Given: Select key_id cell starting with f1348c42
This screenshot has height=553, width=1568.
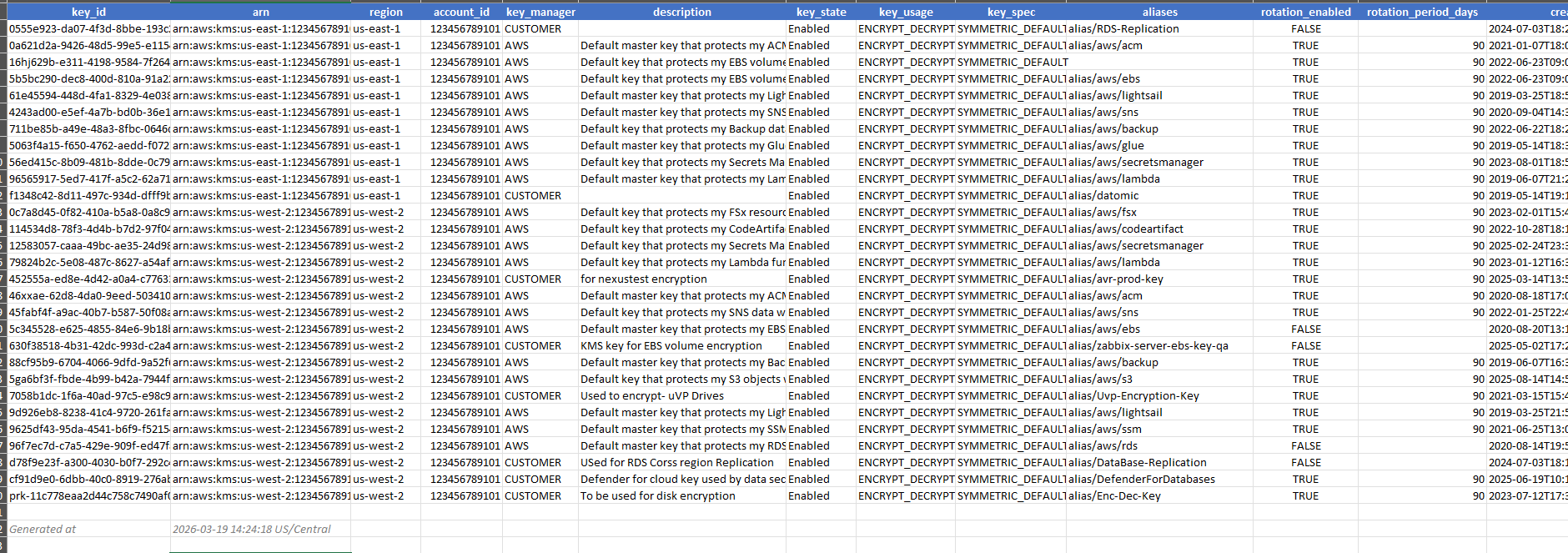Looking at the screenshot, I should 88,195.
